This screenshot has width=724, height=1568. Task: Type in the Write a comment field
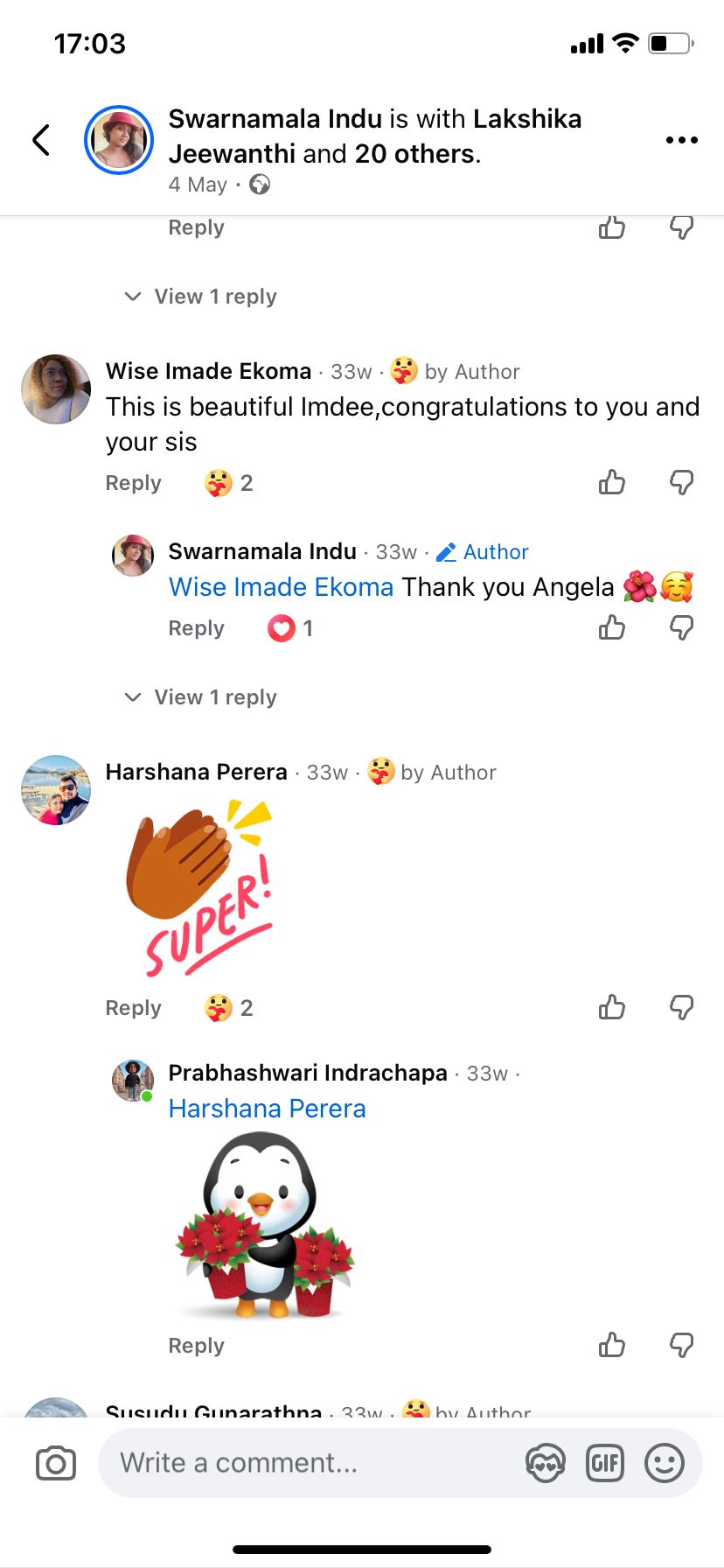(306, 1463)
